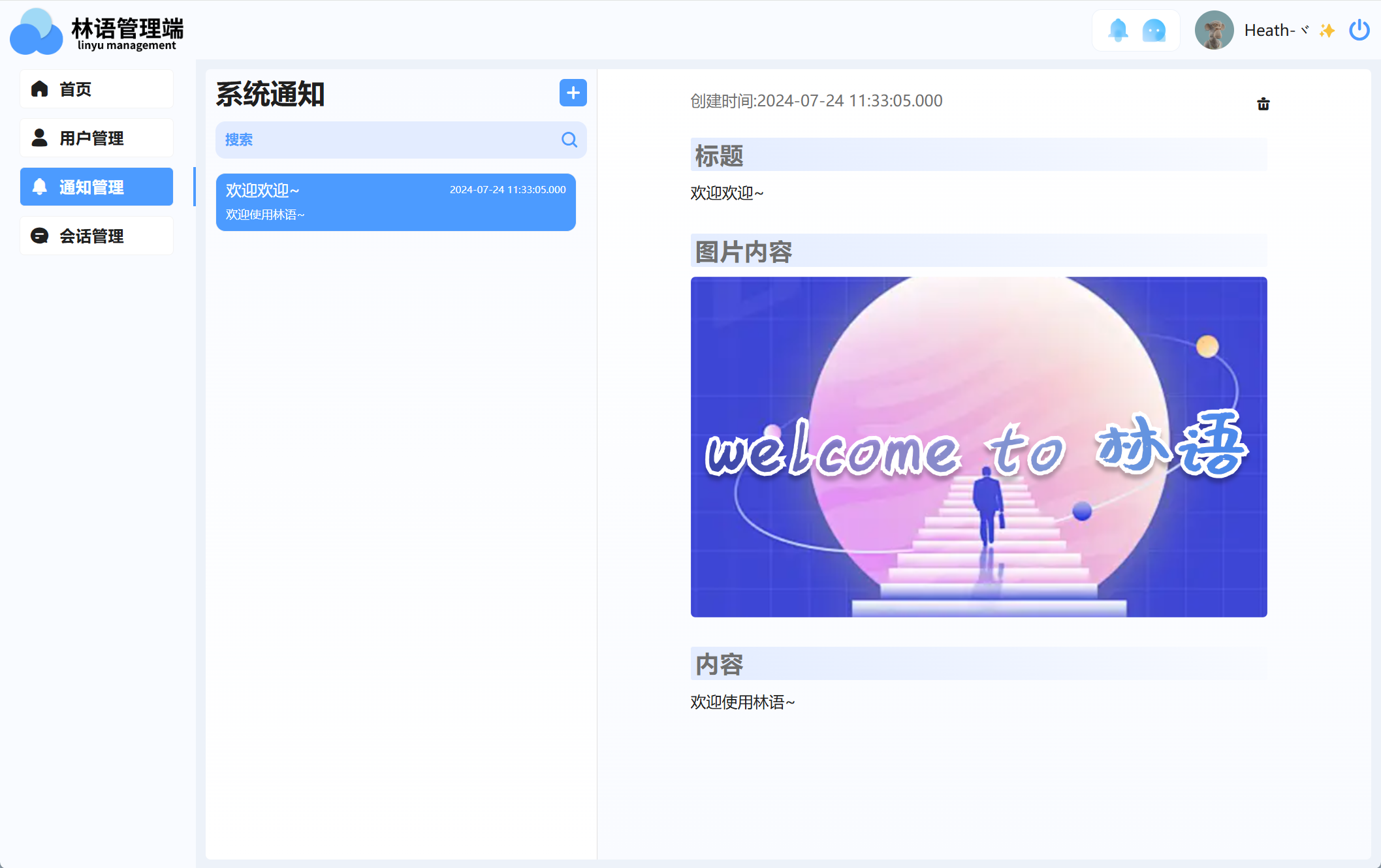This screenshot has height=868, width=1381.
Task: Click the 图片内容 section header
Action: [979, 251]
